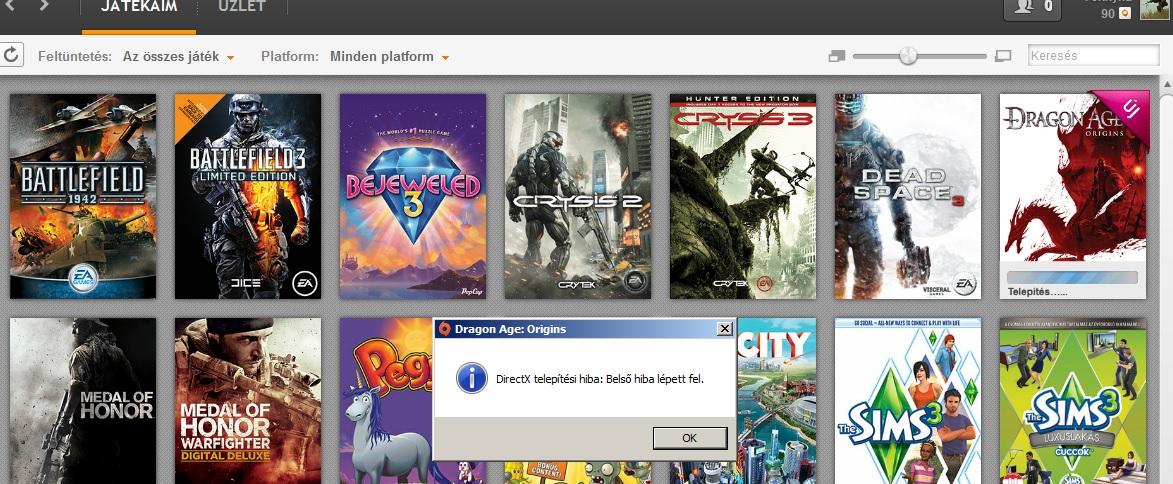Open the user avatar picture
The height and width of the screenshot is (484, 1173).
(x=1156, y=9)
